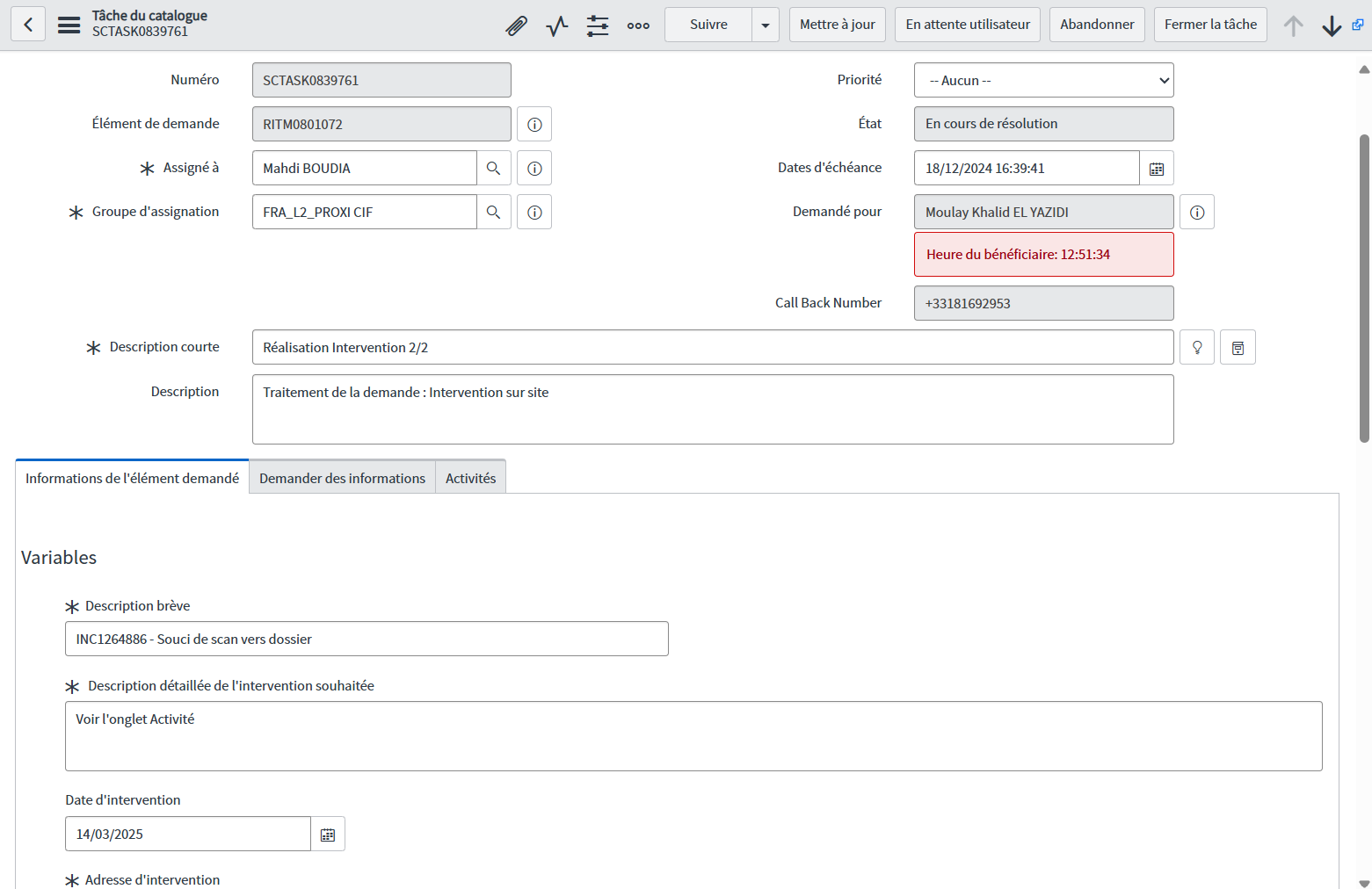Image resolution: width=1372 pixels, height=889 pixels.
Task: Open the Priorité dropdown
Action: pyautogui.click(x=1044, y=80)
